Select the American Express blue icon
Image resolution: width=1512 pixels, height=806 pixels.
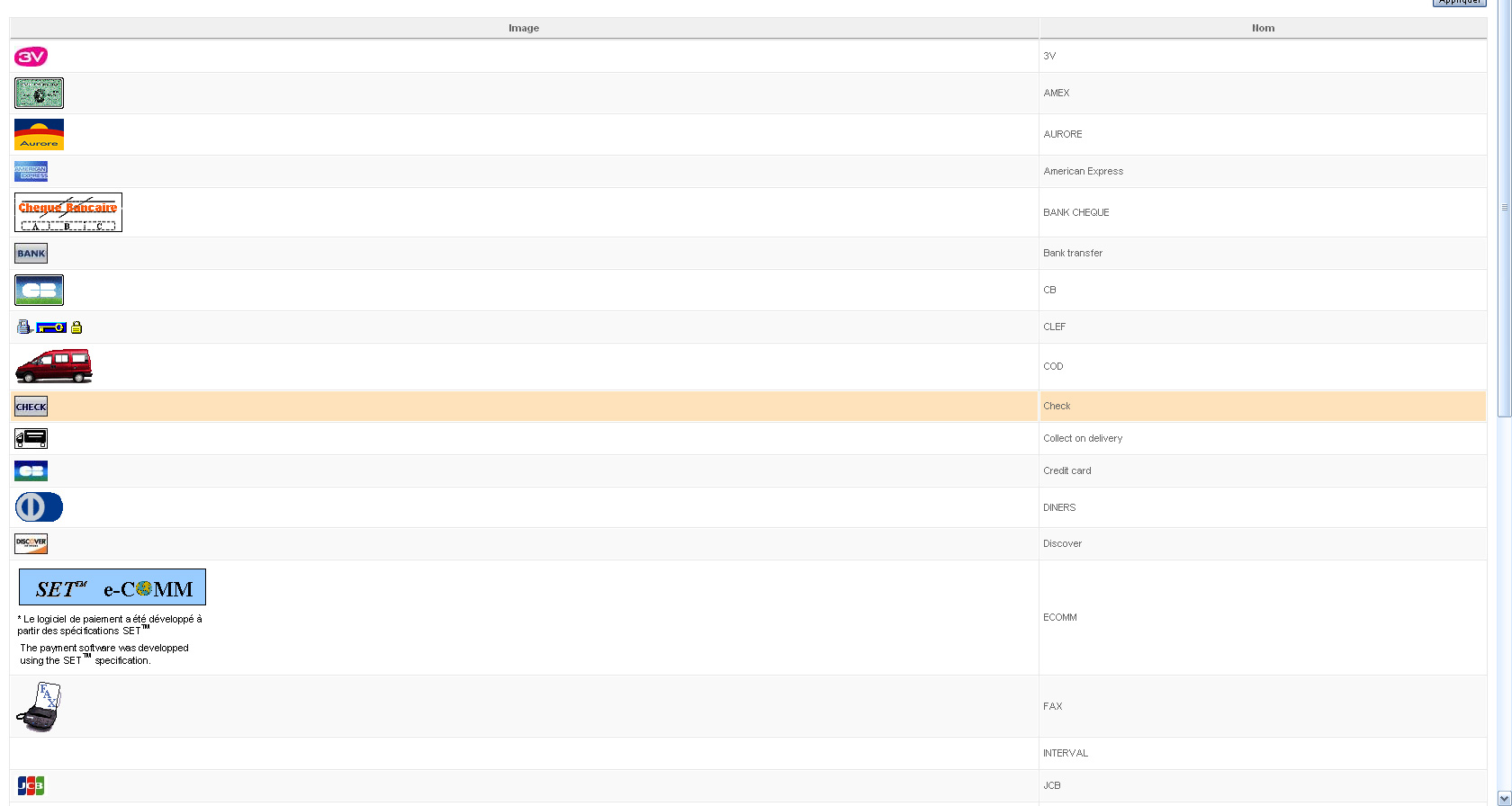point(31,171)
